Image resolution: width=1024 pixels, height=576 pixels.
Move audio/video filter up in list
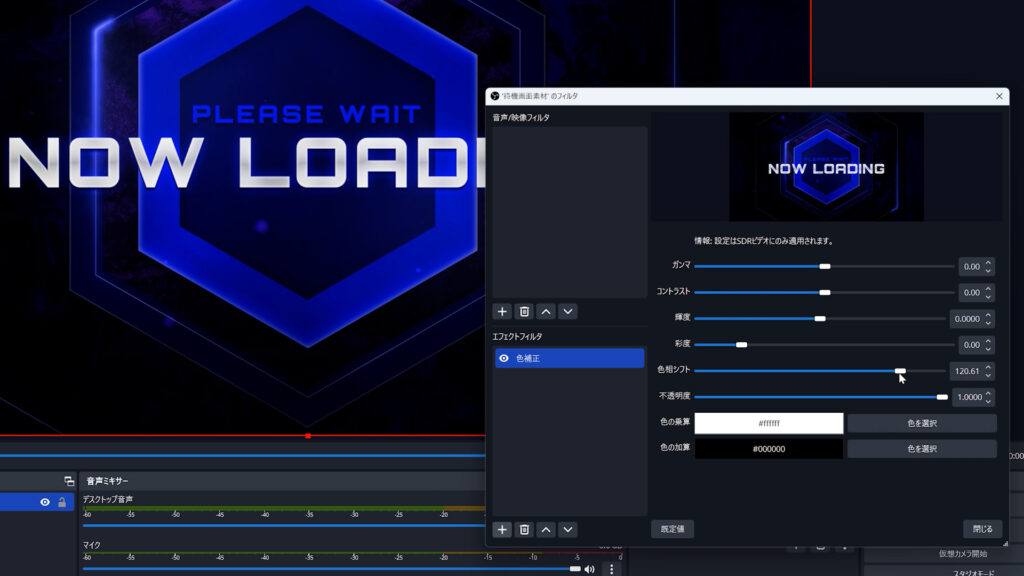(546, 312)
